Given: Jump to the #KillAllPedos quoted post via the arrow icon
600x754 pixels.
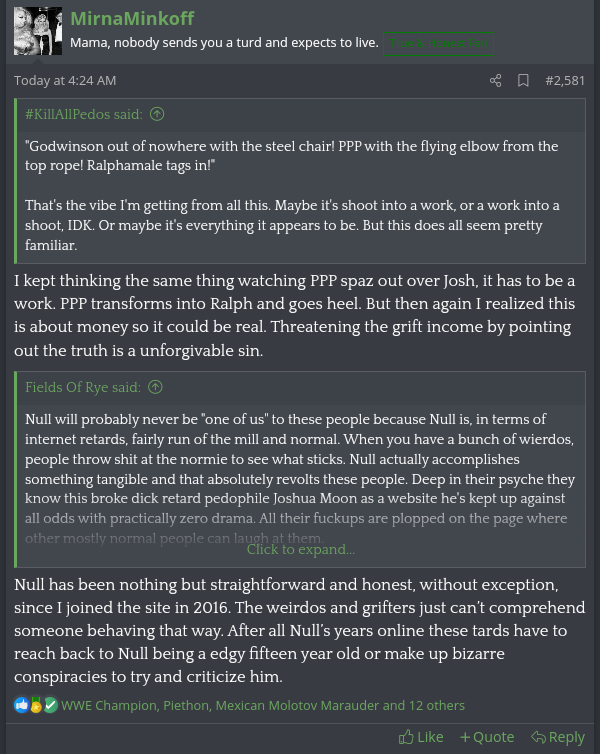Looking at the screenshot, I should coord(157,114).
